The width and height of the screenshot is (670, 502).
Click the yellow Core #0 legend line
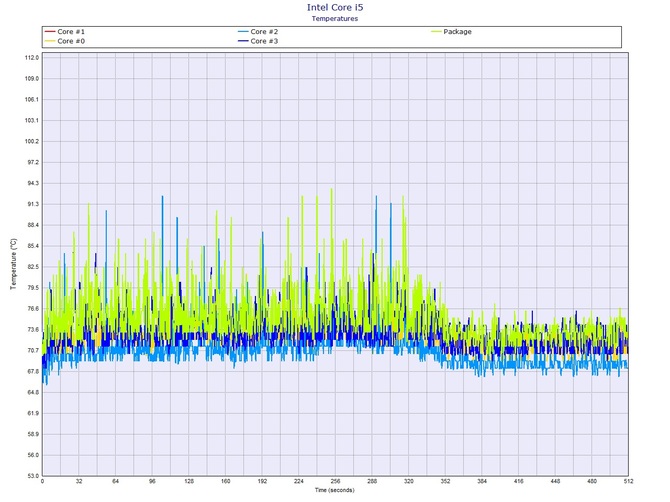[x=50, y=41]
